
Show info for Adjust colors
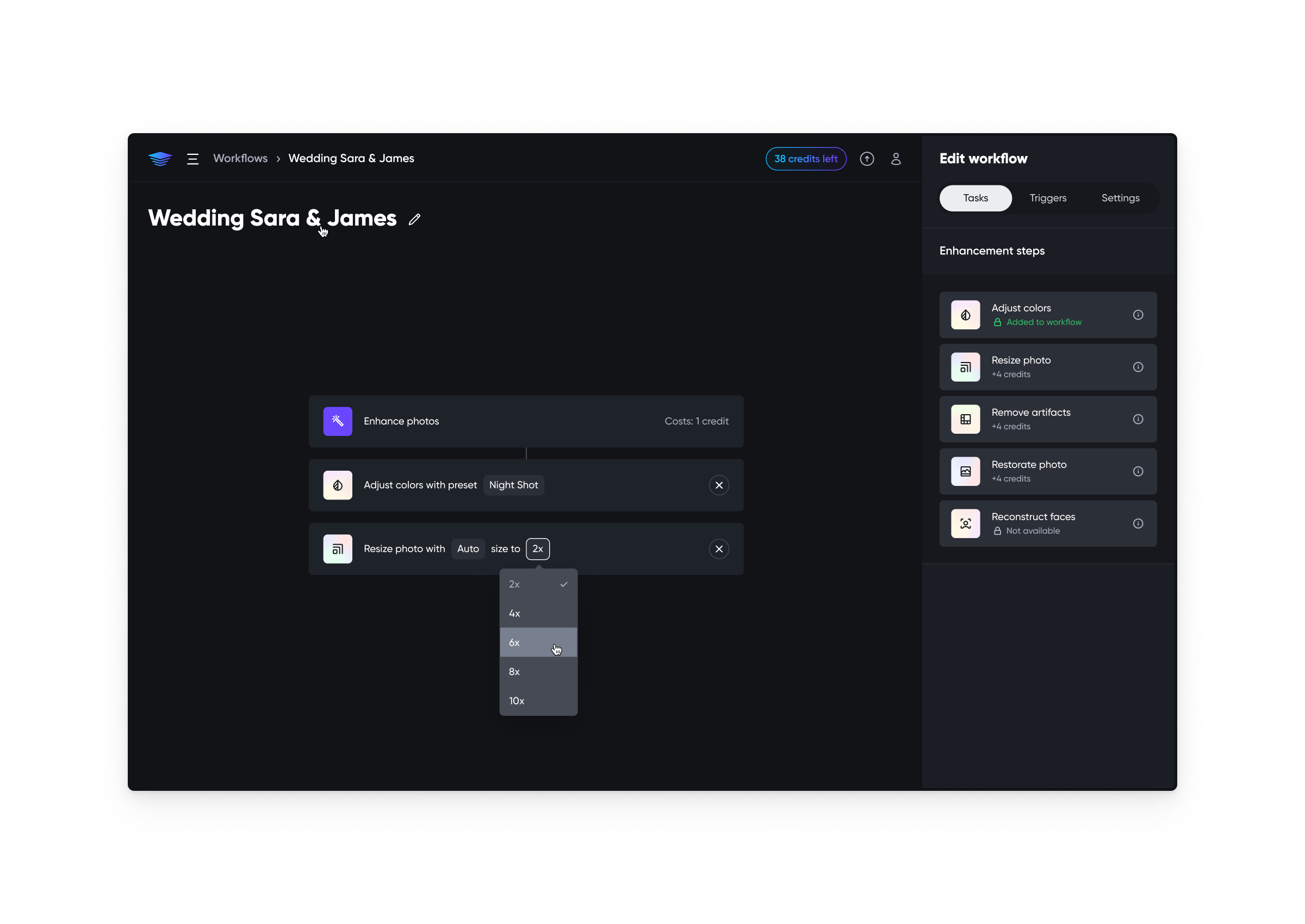point(1137,315)
